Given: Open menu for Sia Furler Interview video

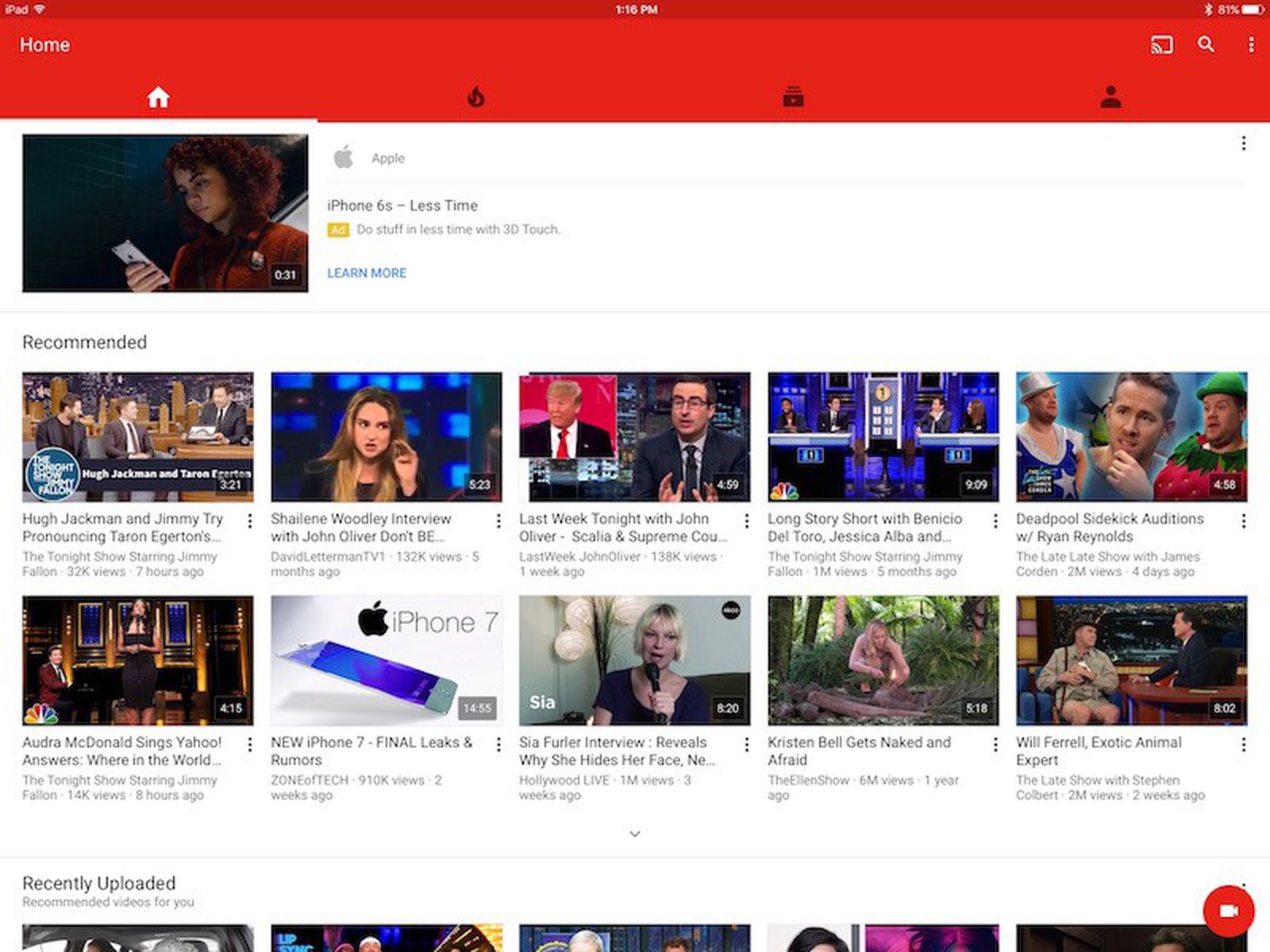Looking at the screenshot, I should (x=746, y=745).
